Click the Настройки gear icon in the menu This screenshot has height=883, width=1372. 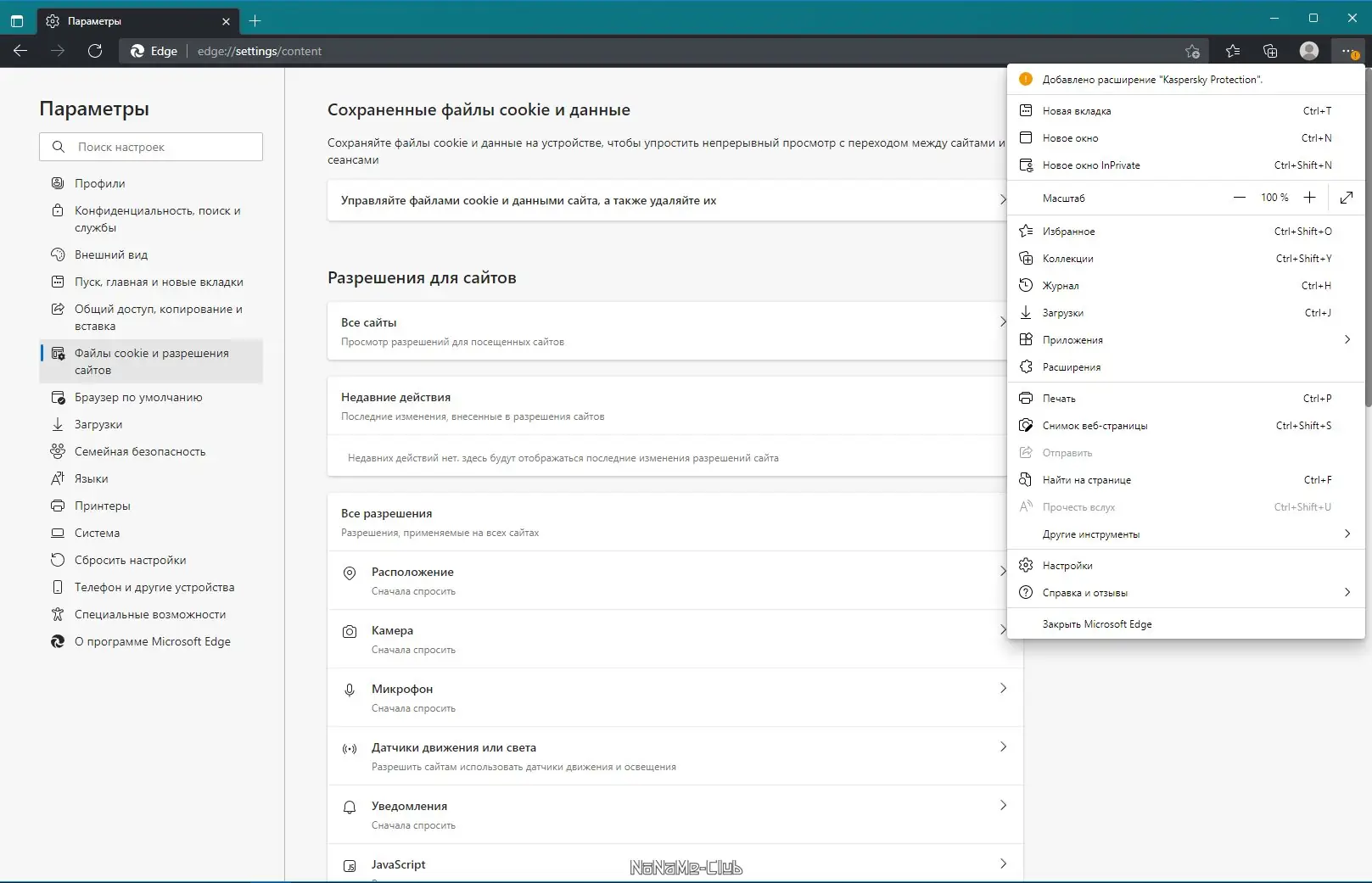1026,565
